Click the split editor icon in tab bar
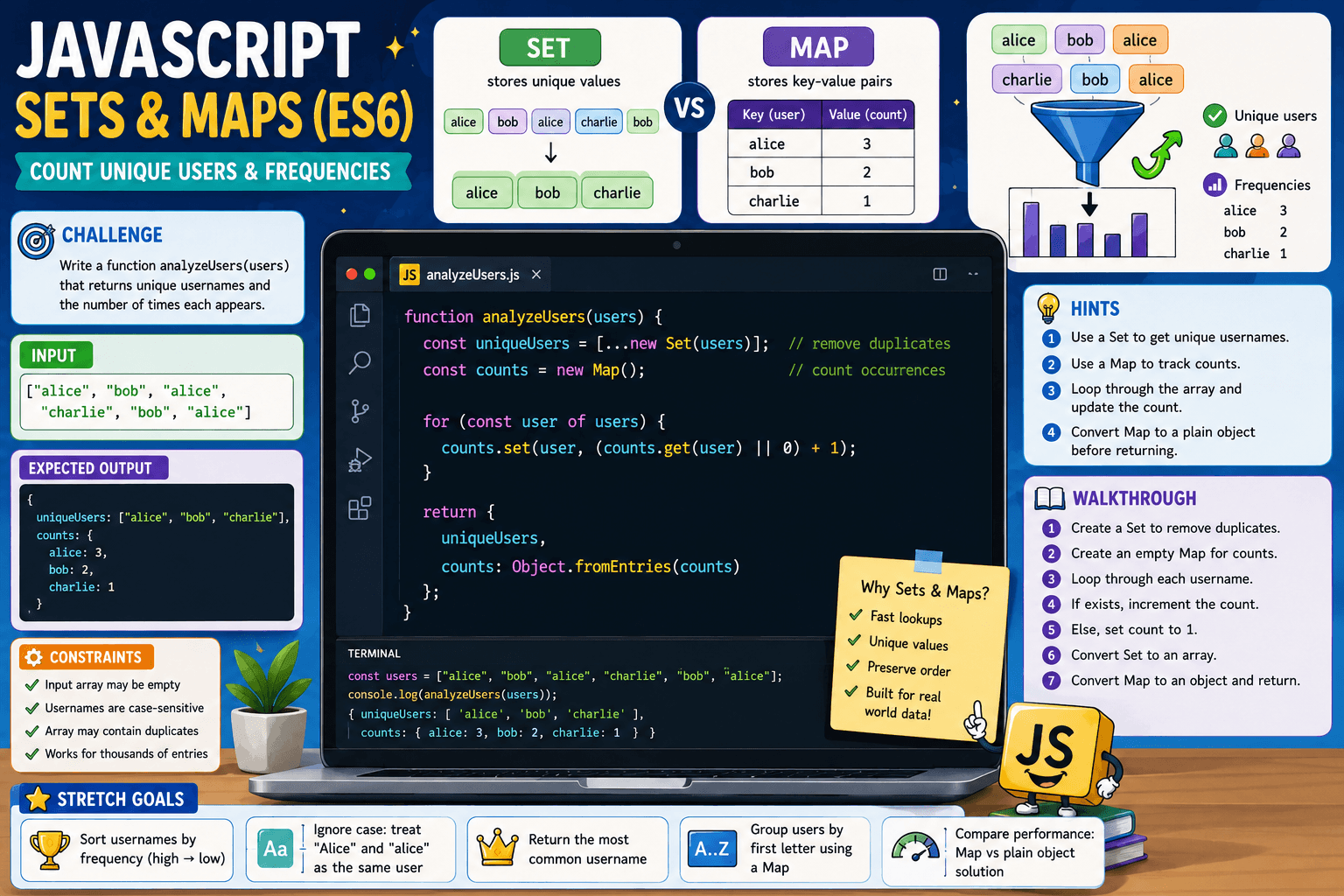Screen dimensions: 1344x896 940,274
